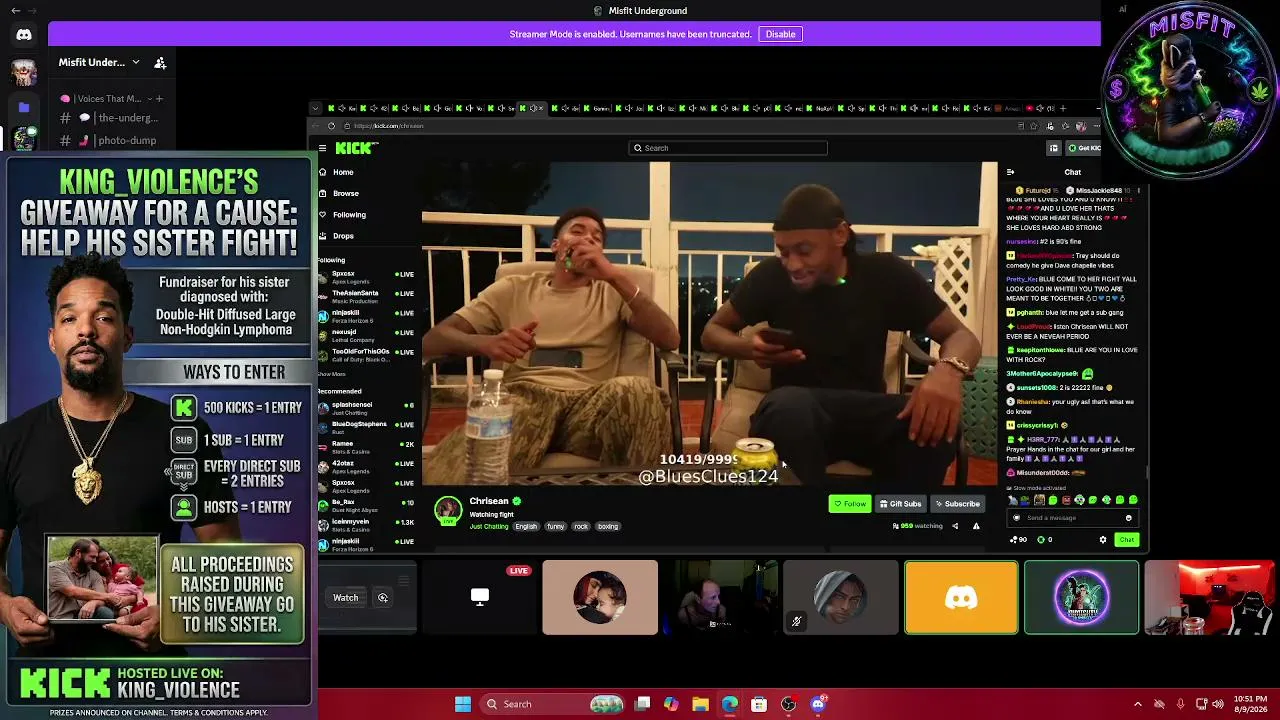
Task: Open the invite people icon beside Misfit Underground
Action: [x=160, y=63]
